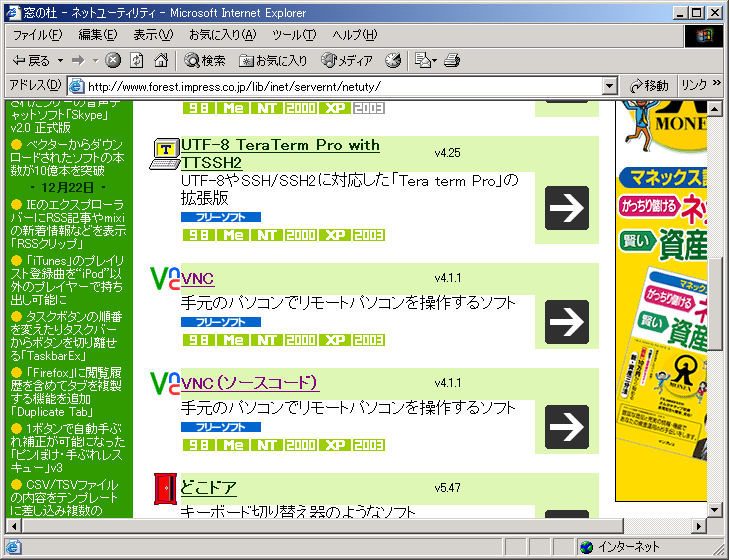Click the フリーソフト badge under VNC v4.1.1

point(221,322)
